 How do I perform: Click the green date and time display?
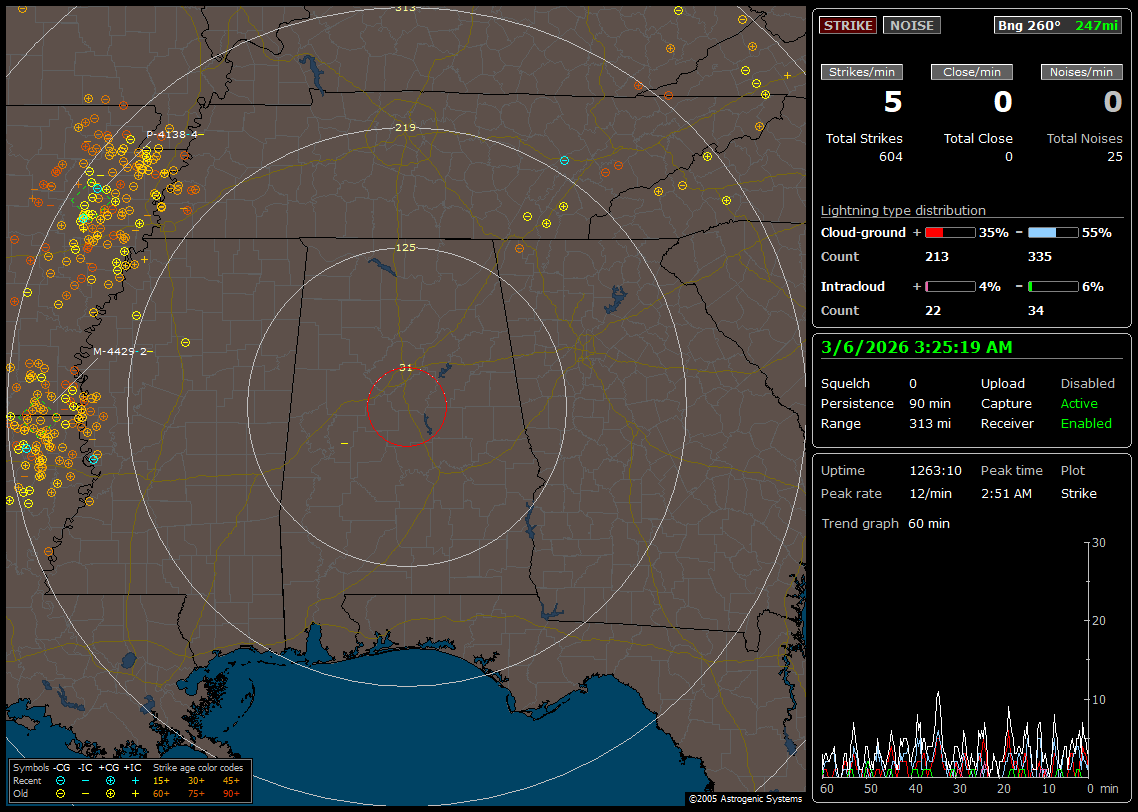[x=916, y=347]
